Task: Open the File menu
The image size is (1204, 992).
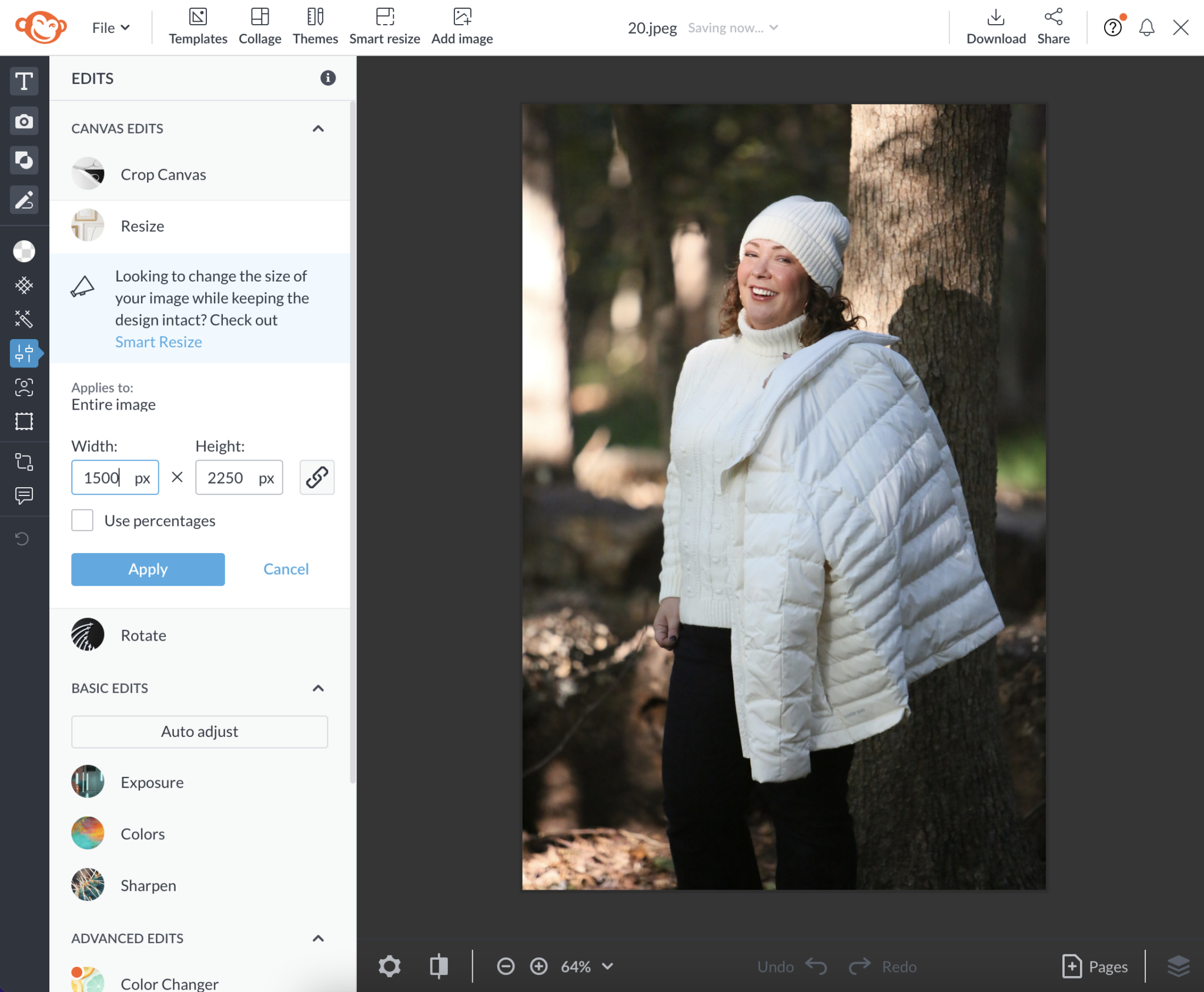Action: click(109, 27)
